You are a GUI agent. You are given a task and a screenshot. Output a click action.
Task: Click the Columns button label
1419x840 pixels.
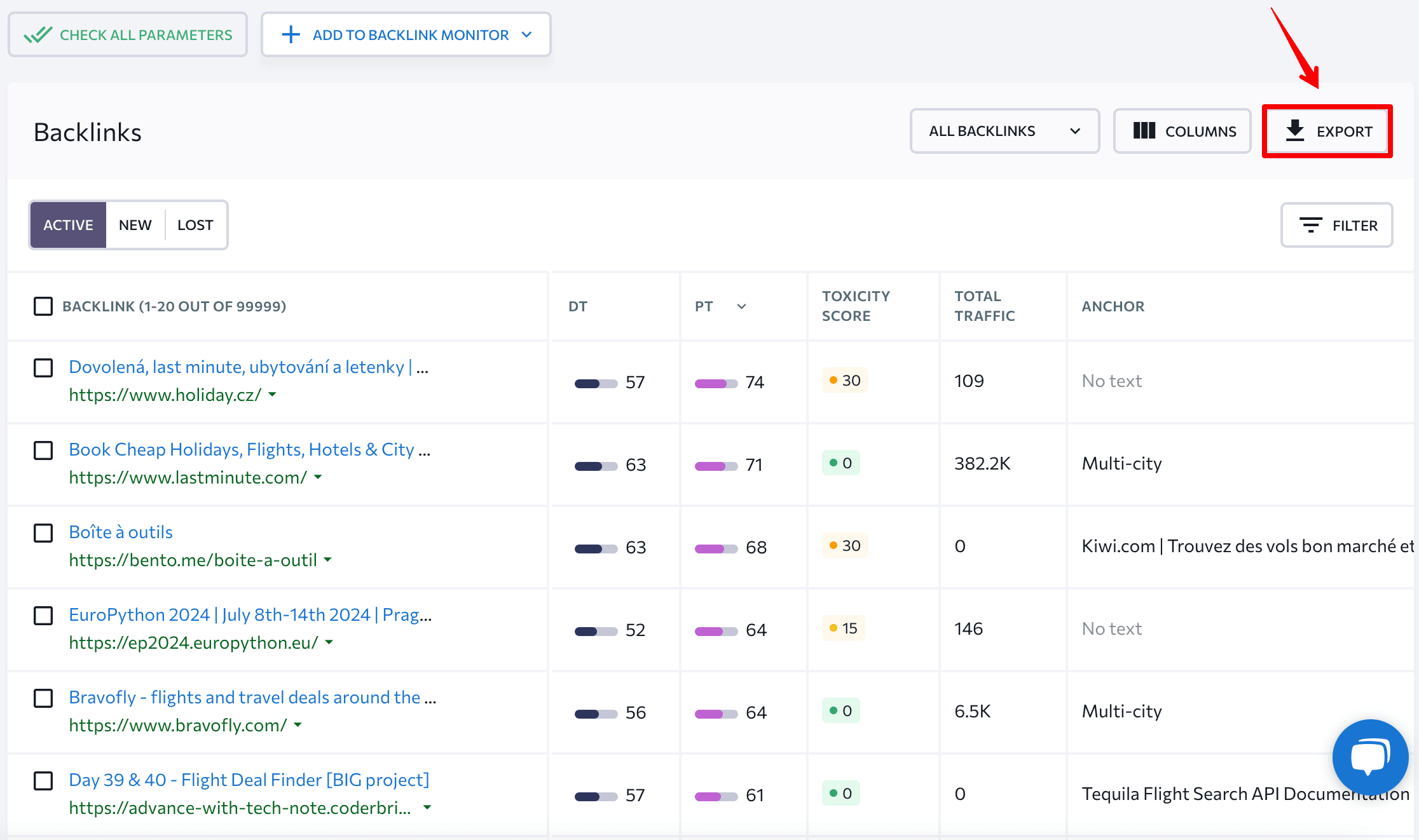(1201, 132)
